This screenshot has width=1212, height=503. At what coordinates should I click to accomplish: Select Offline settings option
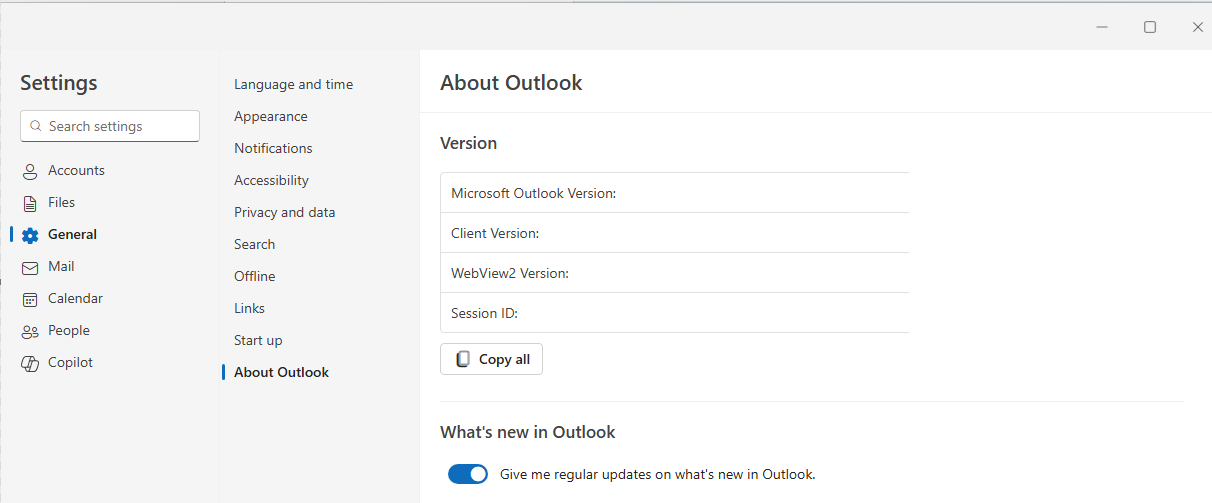254,277
